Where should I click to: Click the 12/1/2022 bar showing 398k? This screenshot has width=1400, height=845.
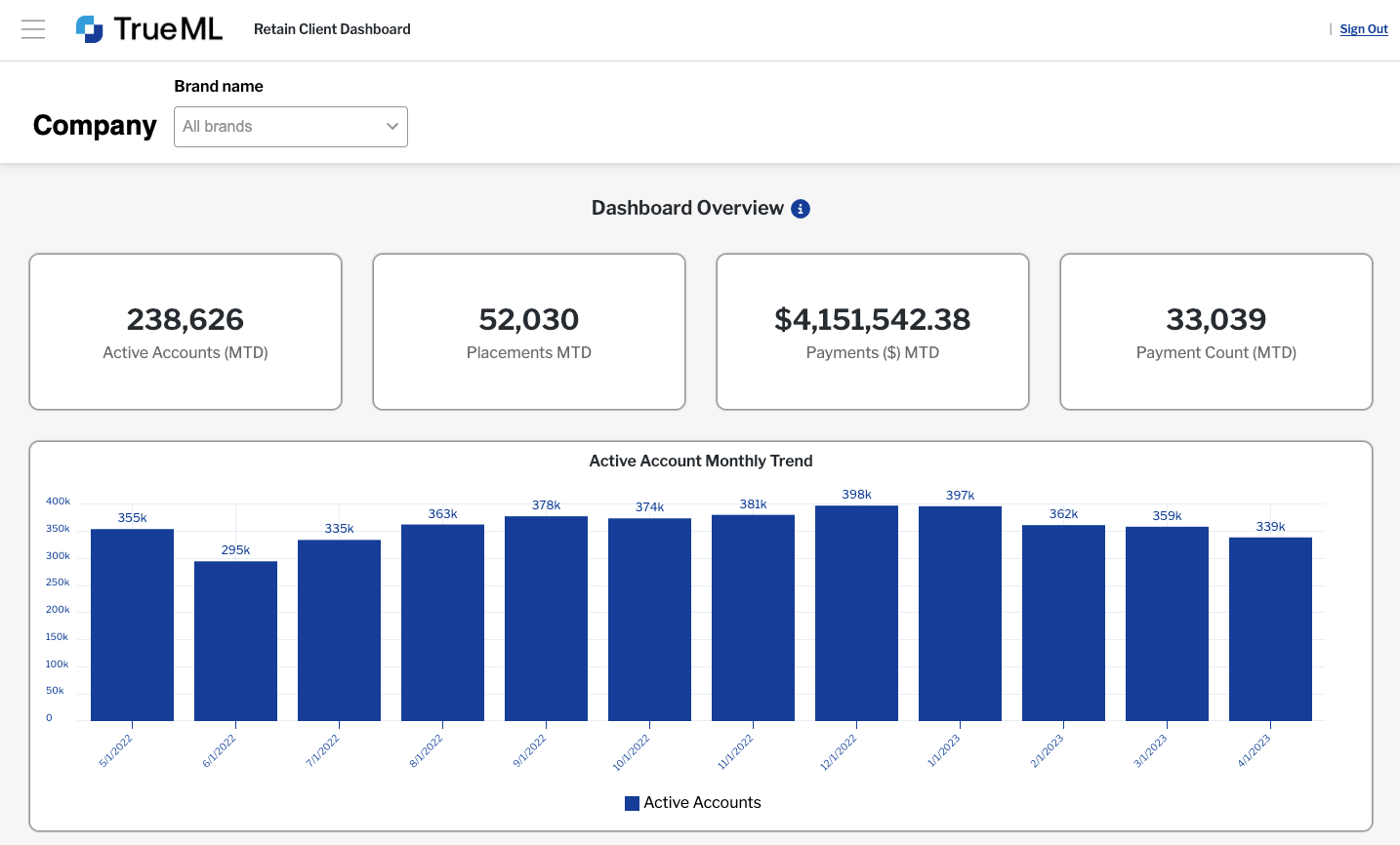coord(856,613)
